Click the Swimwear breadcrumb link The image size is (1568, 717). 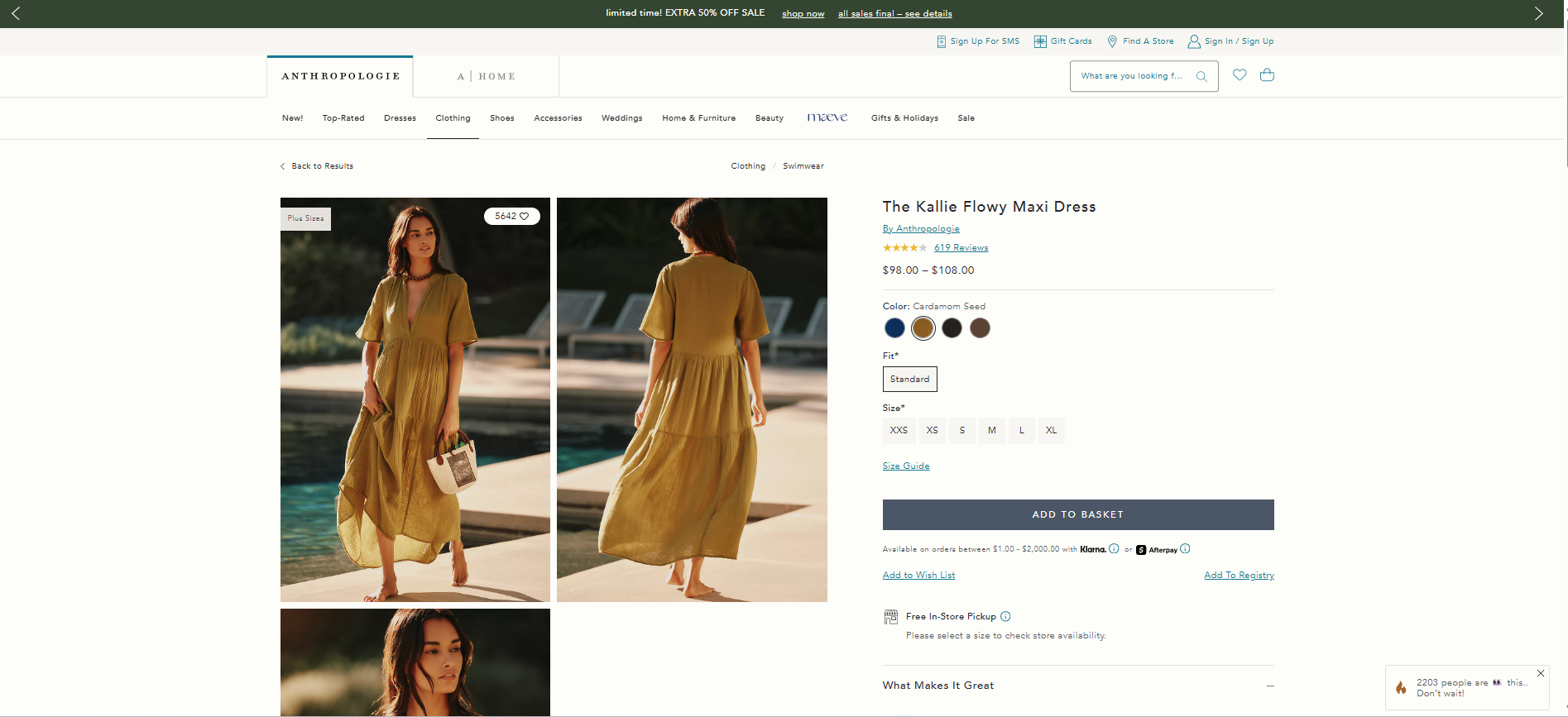click(803, 166)
